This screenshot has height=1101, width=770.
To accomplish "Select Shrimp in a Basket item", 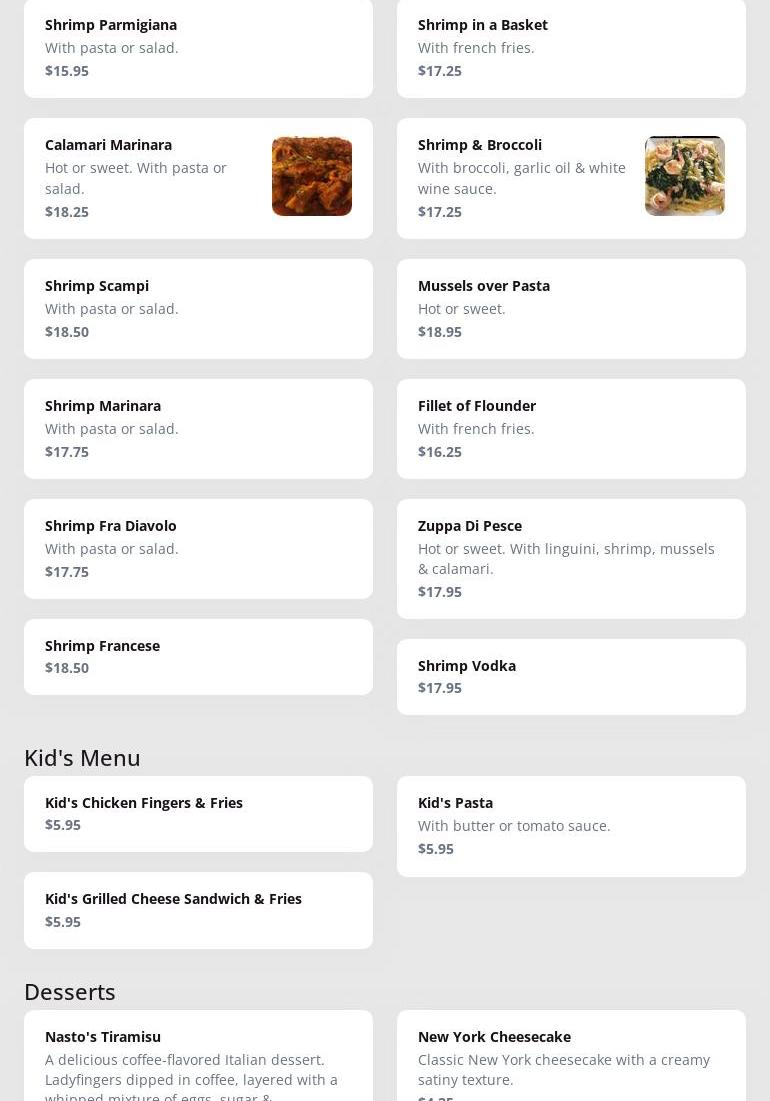I will point(571,47).
